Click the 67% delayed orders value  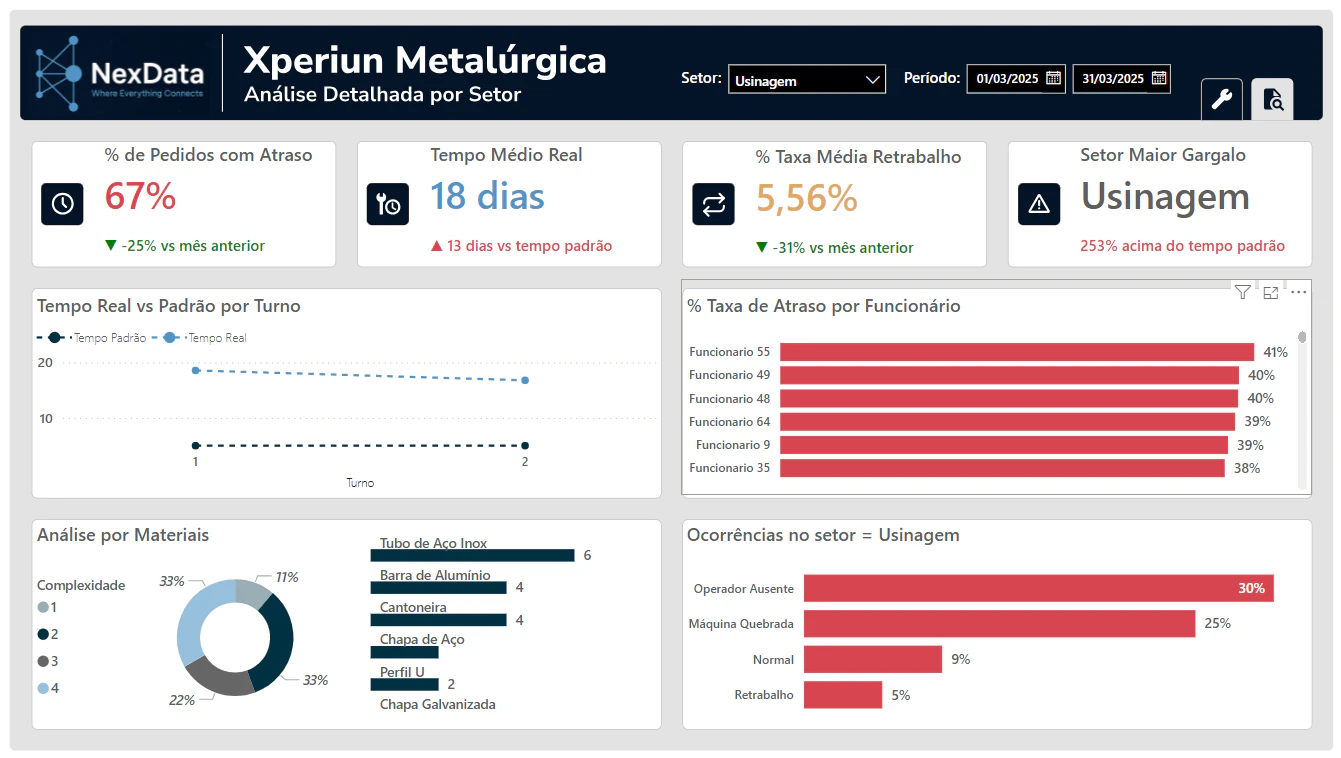[141, 197]
